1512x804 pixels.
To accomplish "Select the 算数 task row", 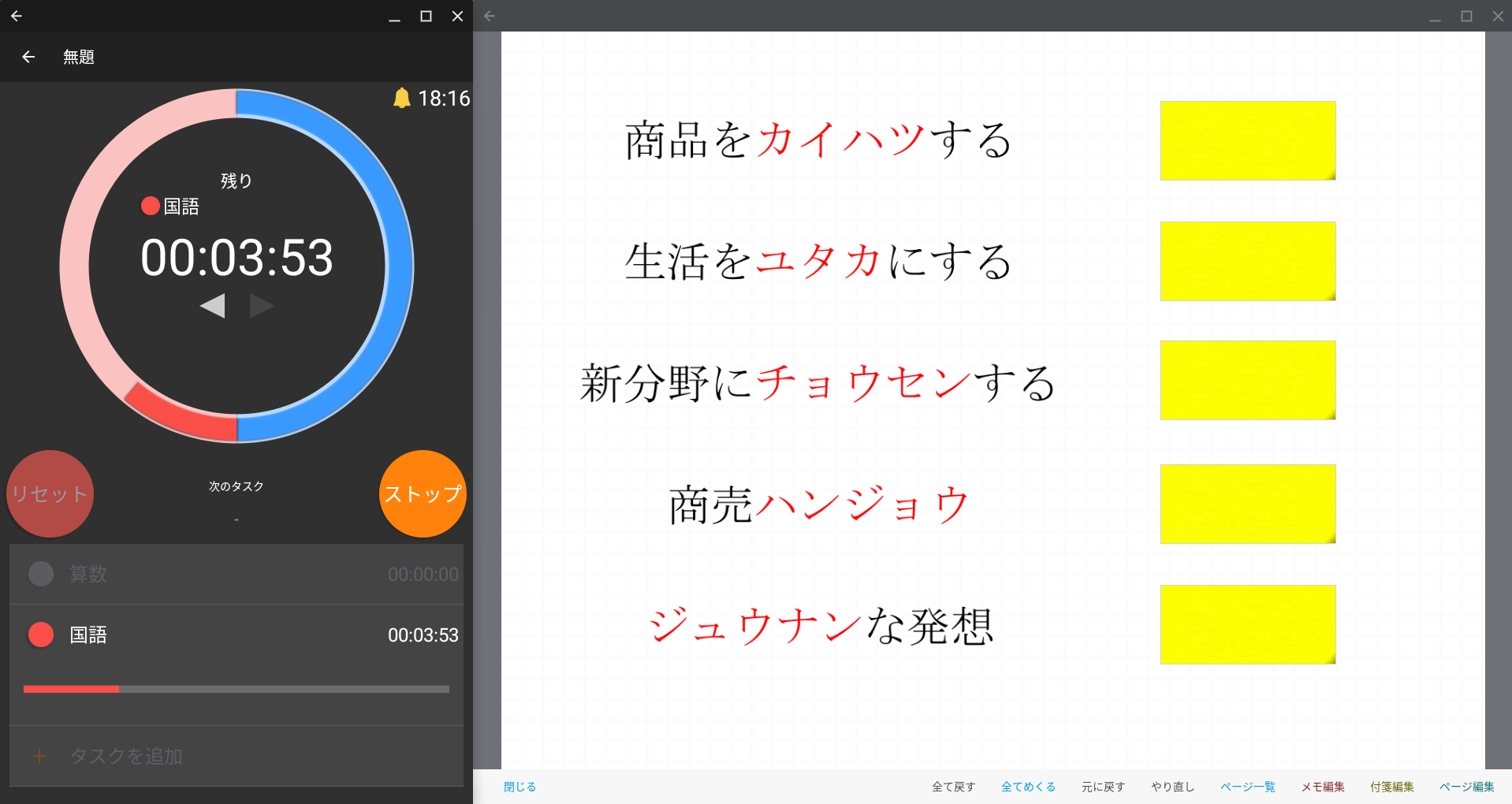I will pyautogui.click(x=236, y=574).
